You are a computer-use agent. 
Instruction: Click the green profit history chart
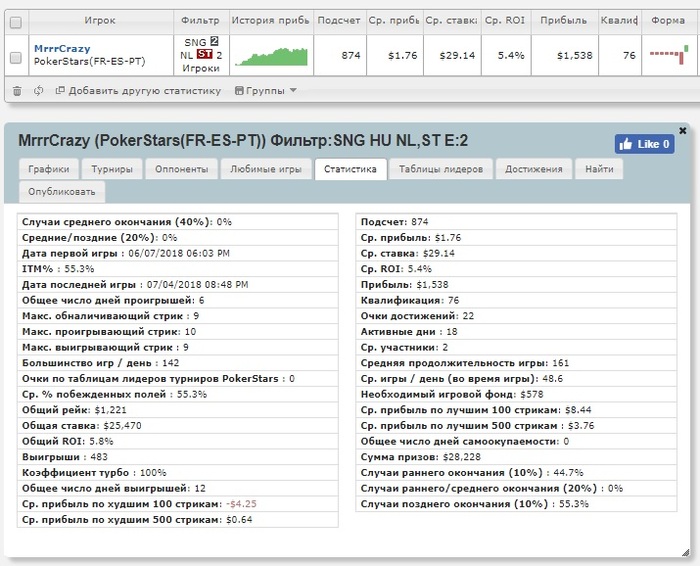coord(271,57)
